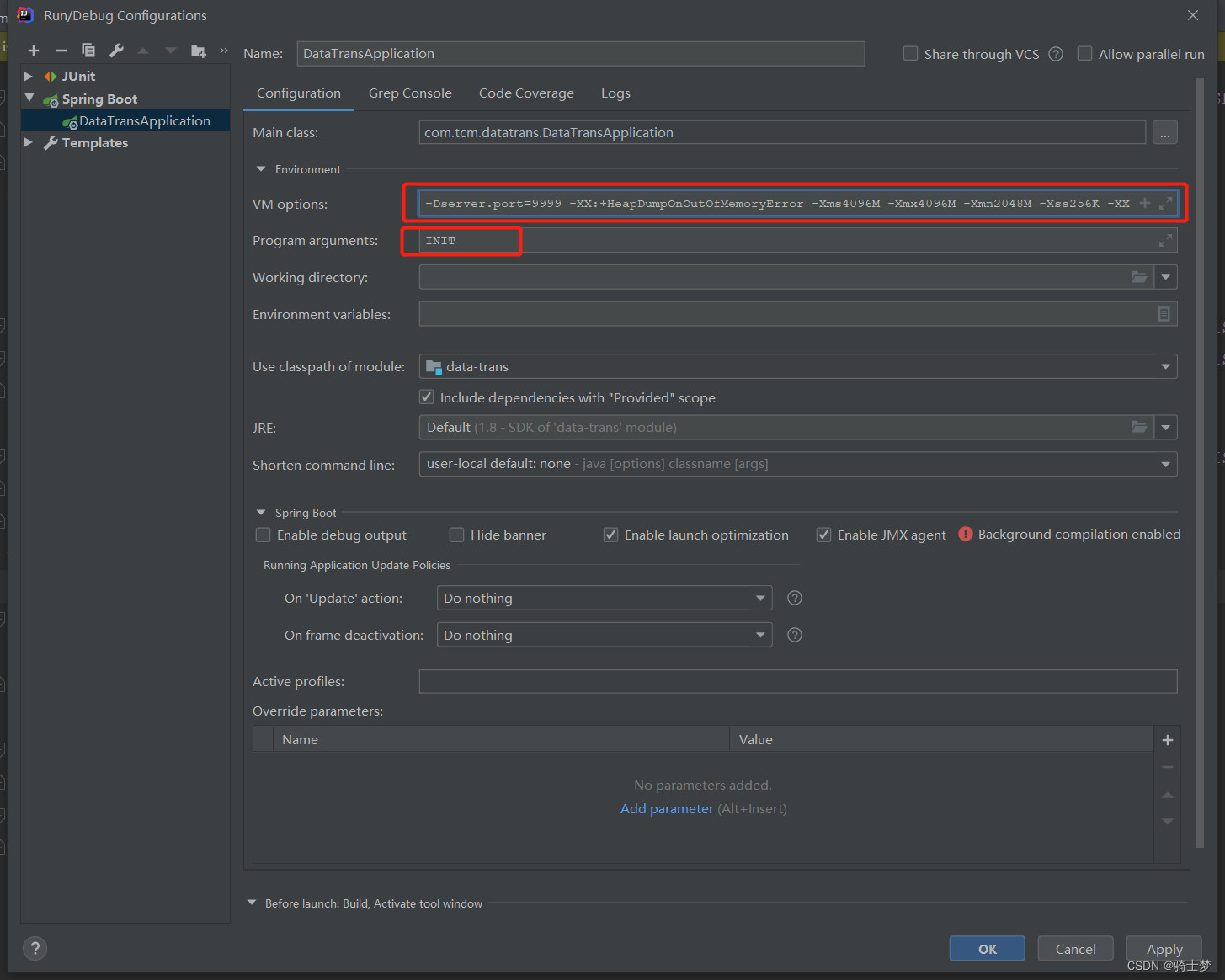This screenshot has height=980, width=1225.
Task: Select DataTransApplication configuration in tree
Action: (126, 120)
